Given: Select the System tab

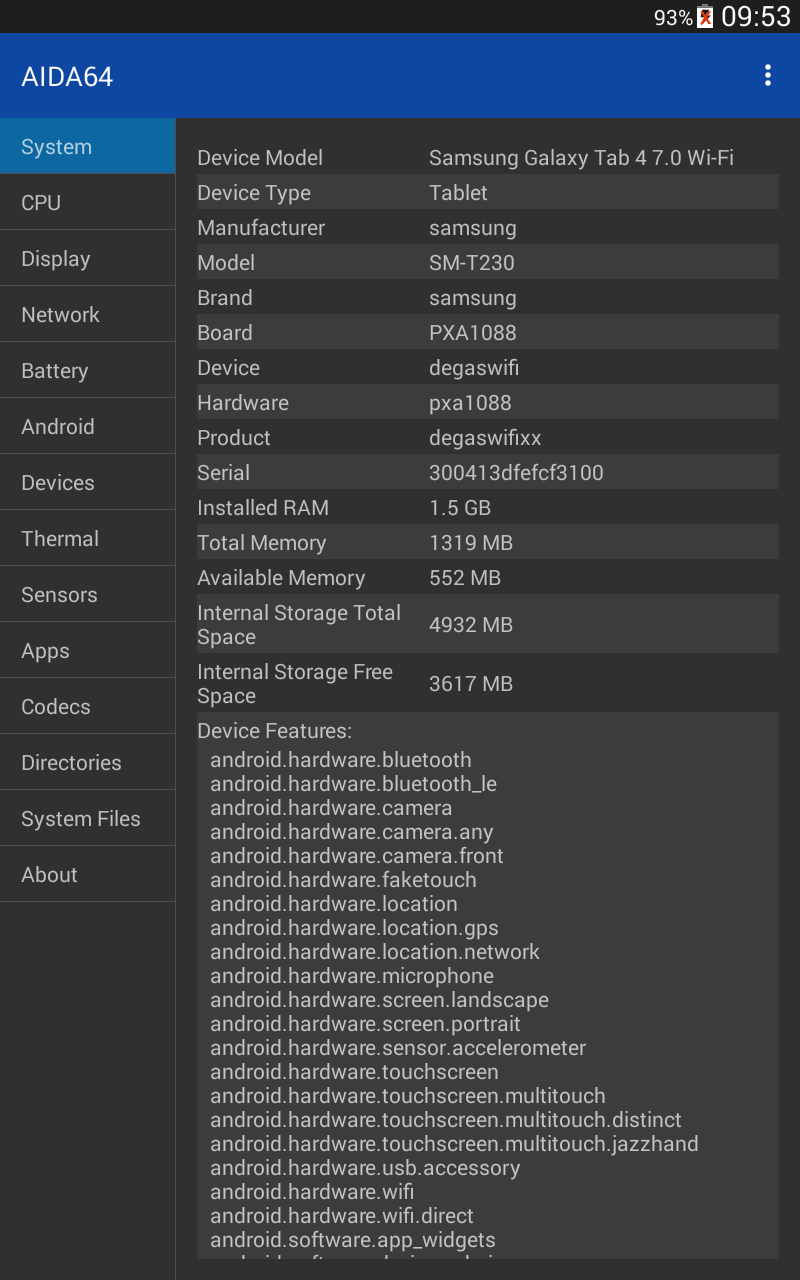Looking at the screenshot, I should (87, 147).
